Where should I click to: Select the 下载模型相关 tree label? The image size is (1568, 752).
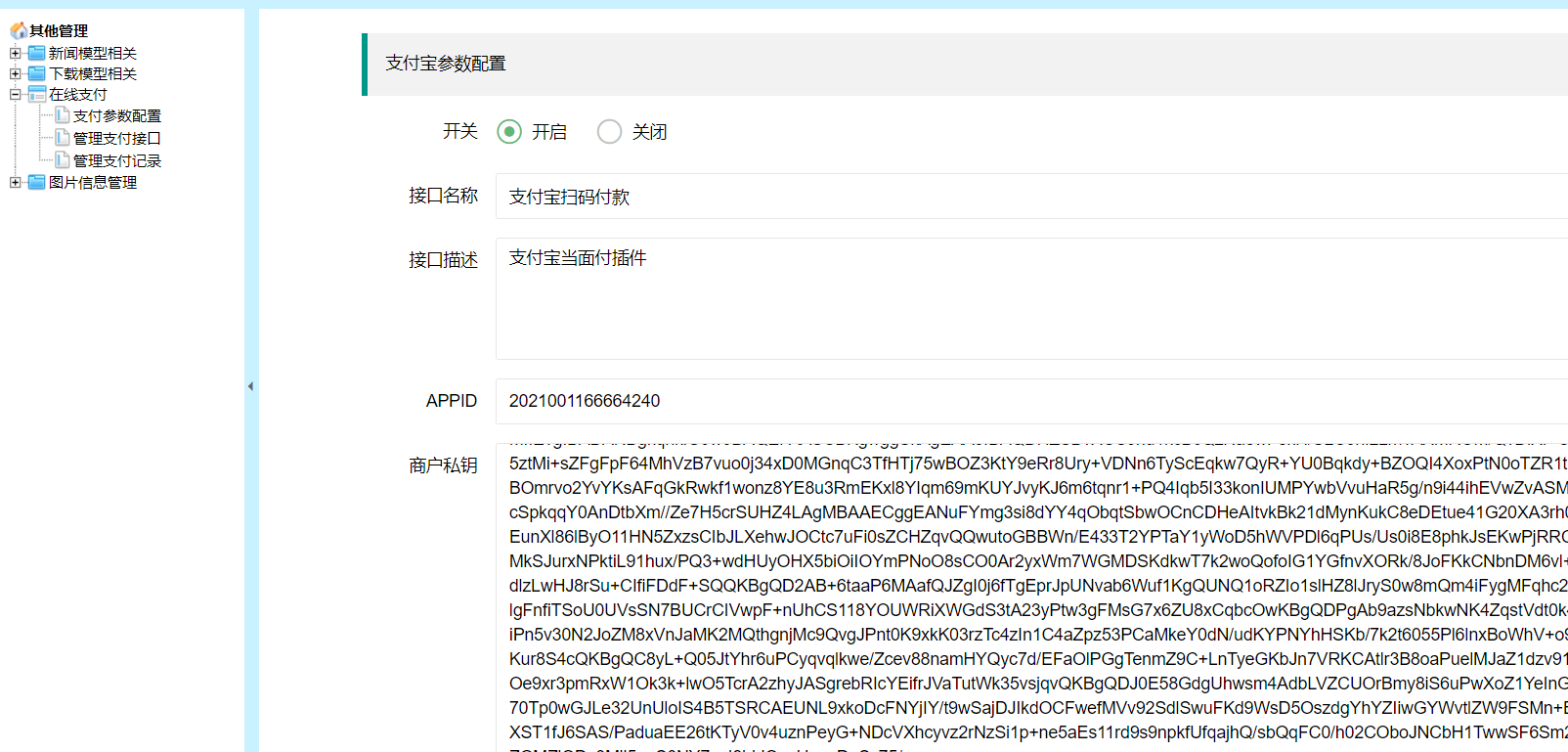point(93,73)
